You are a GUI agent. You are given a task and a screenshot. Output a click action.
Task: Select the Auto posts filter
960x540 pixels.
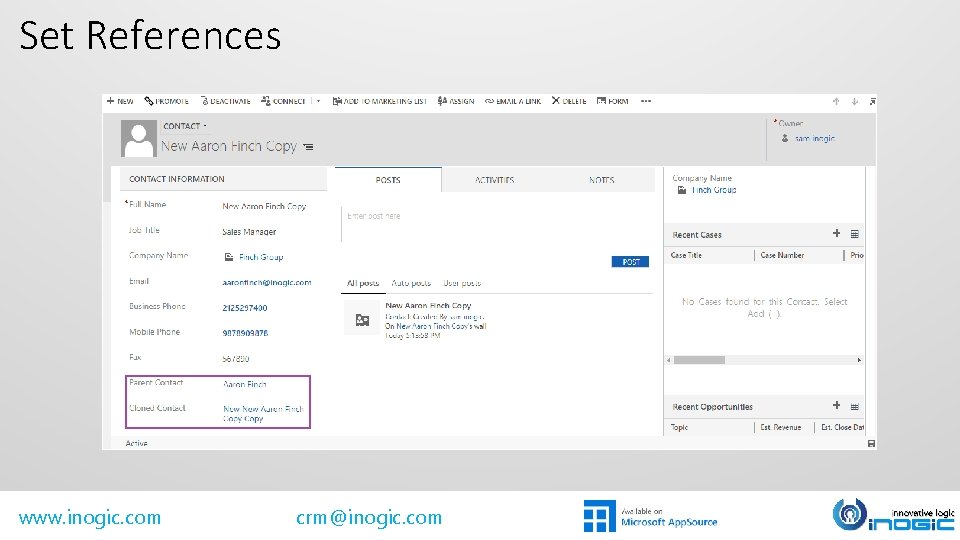411,283
